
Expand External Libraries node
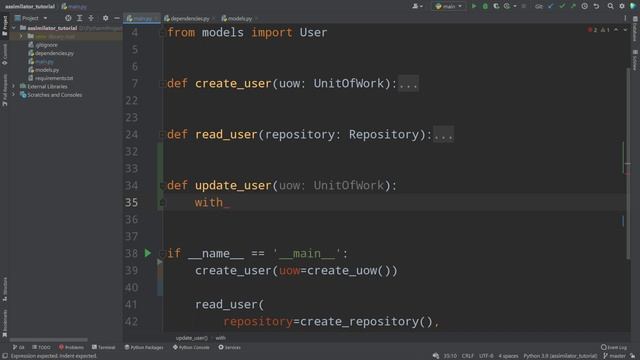click(x=14, y=87)
